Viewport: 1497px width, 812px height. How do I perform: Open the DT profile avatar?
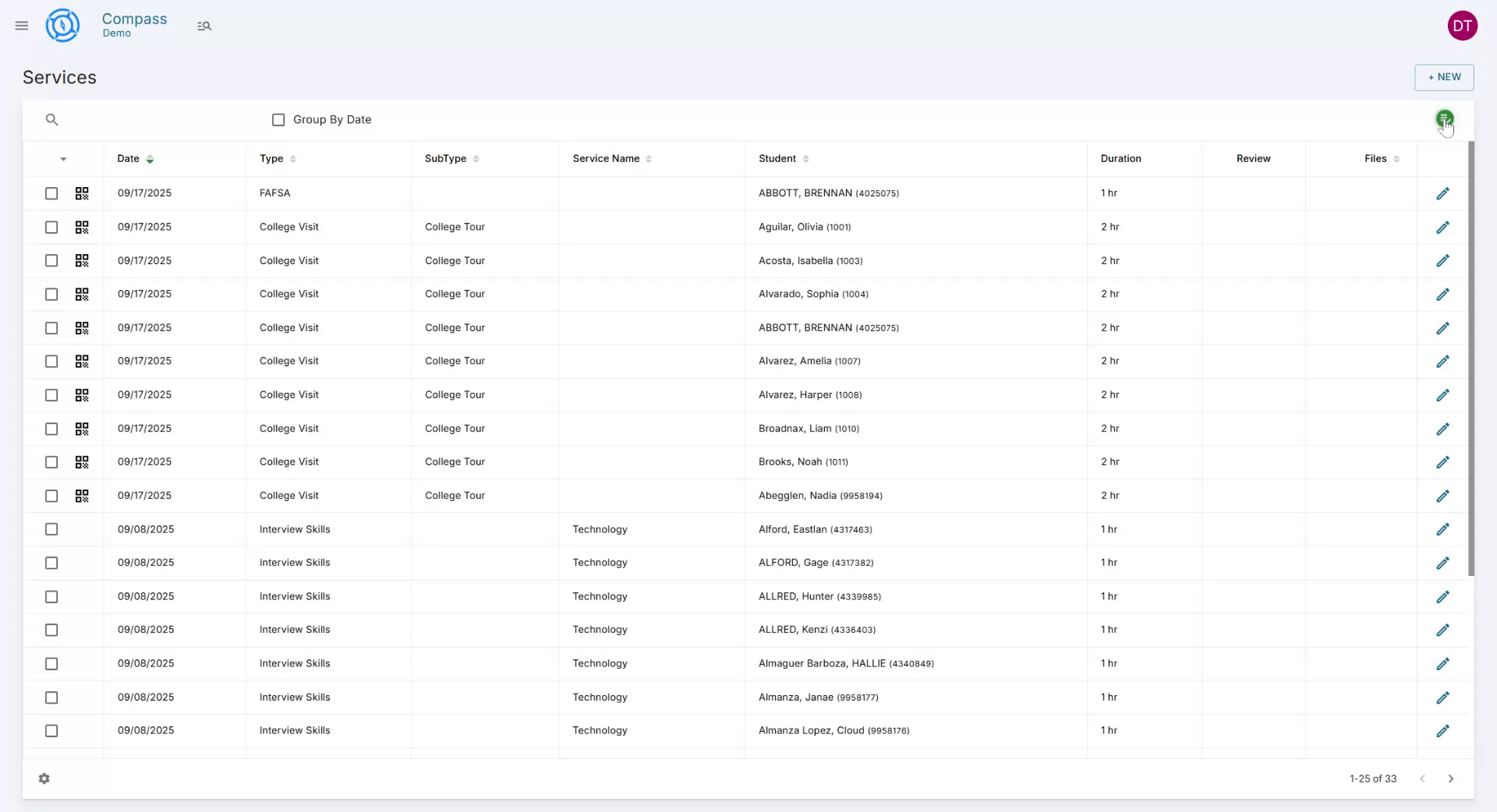1463,25
